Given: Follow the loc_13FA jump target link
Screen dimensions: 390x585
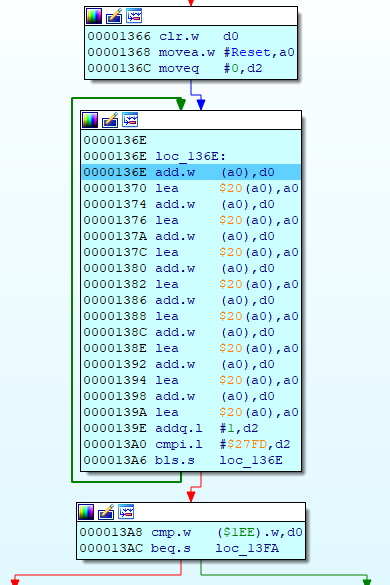Looking at the screenshot, I should tap(247, 548).
